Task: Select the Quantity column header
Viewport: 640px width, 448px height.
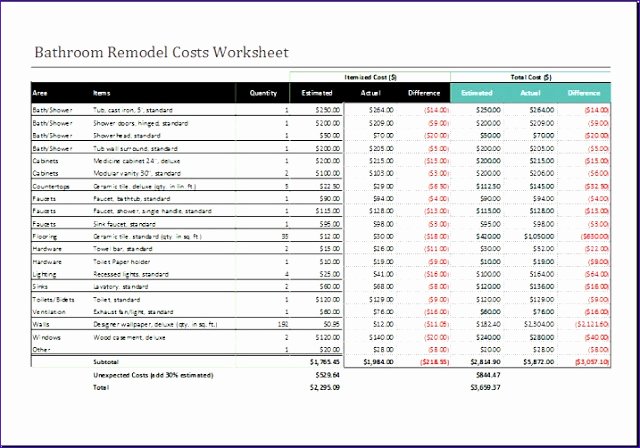Action: (x=263, y=93)
